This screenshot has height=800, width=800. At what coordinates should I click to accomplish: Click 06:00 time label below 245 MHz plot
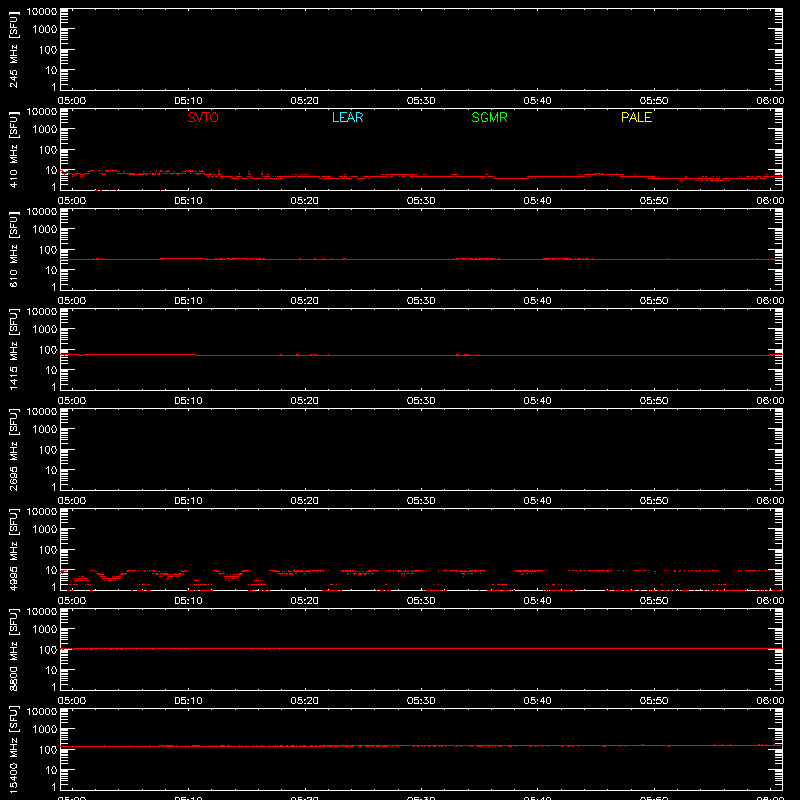[770, 101]
